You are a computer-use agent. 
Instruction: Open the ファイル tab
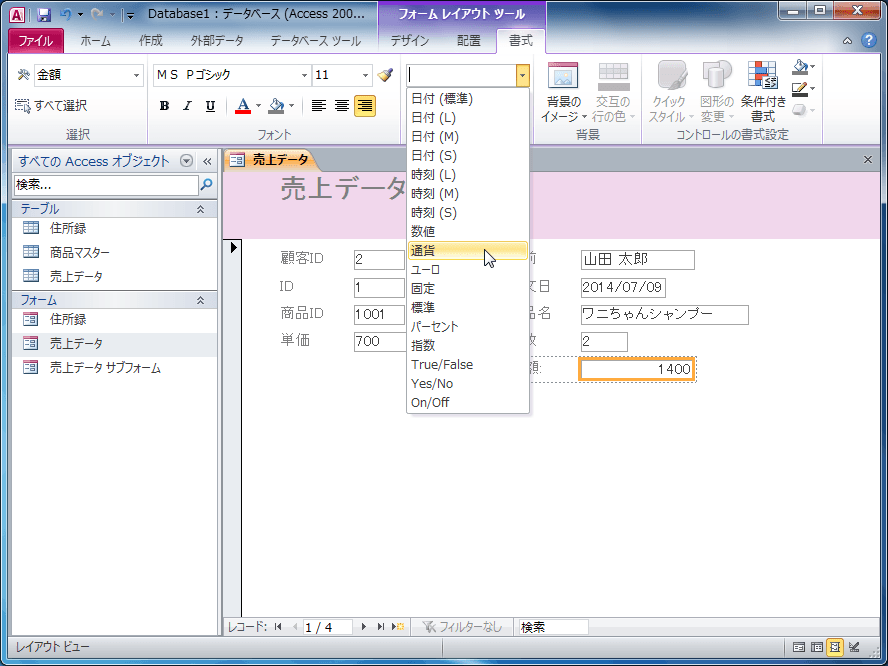(36, 41)
